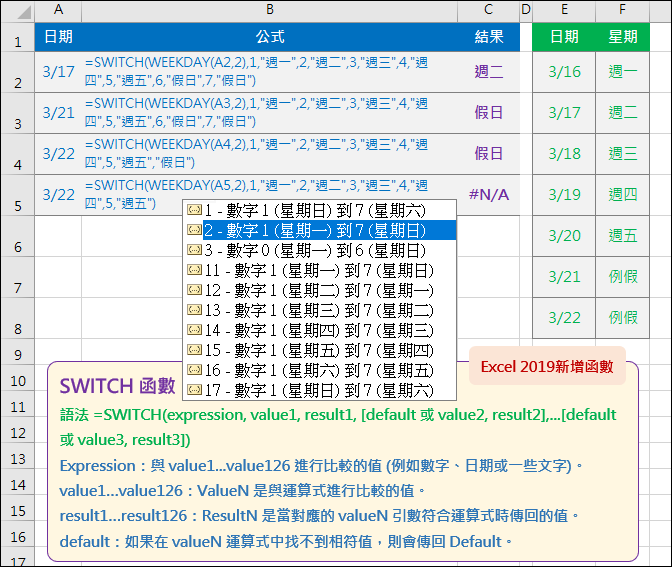
Task: Select cell E2 containing 3/16
Action: pos(564,72)
